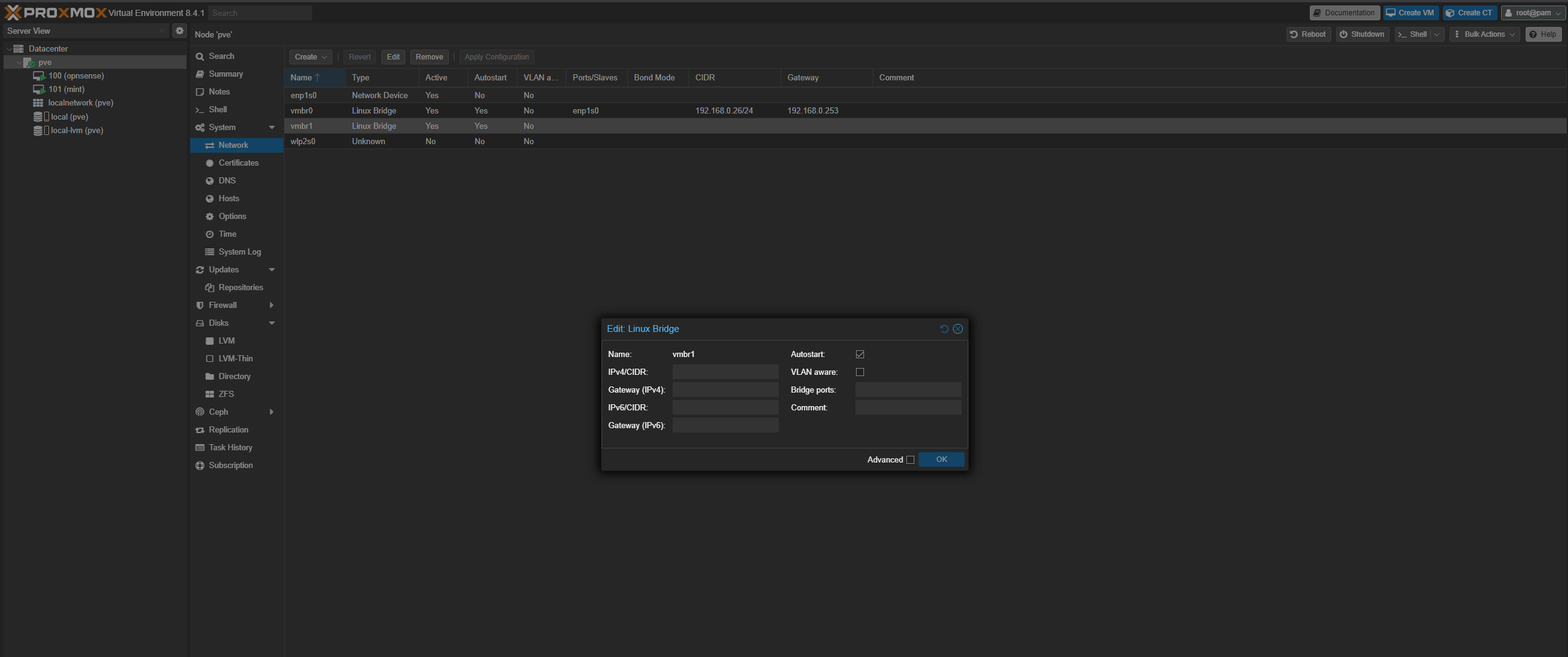Open the ZFS disks page
The height and width of the screenshot is (657, 1568).
coord(226,394)
